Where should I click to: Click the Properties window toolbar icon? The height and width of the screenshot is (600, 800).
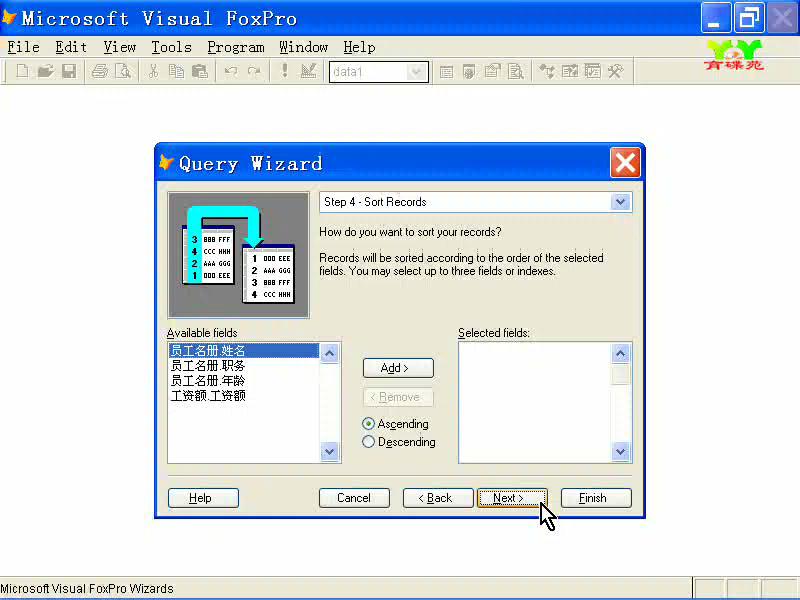[x=492, y=71]
